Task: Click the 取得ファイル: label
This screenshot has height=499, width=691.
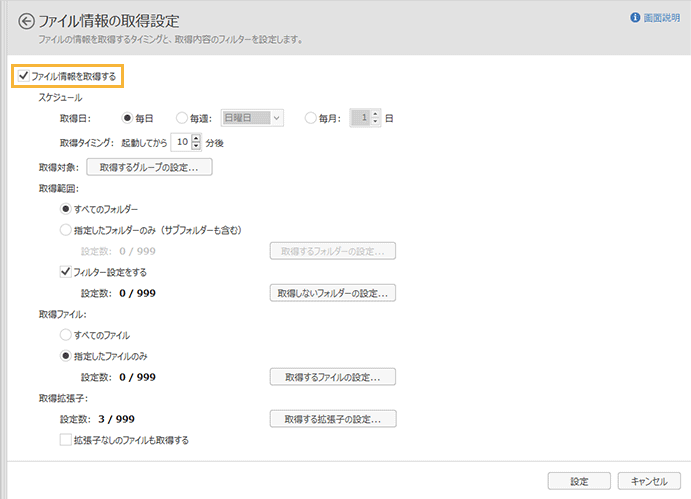Action: tap(63, 314)
